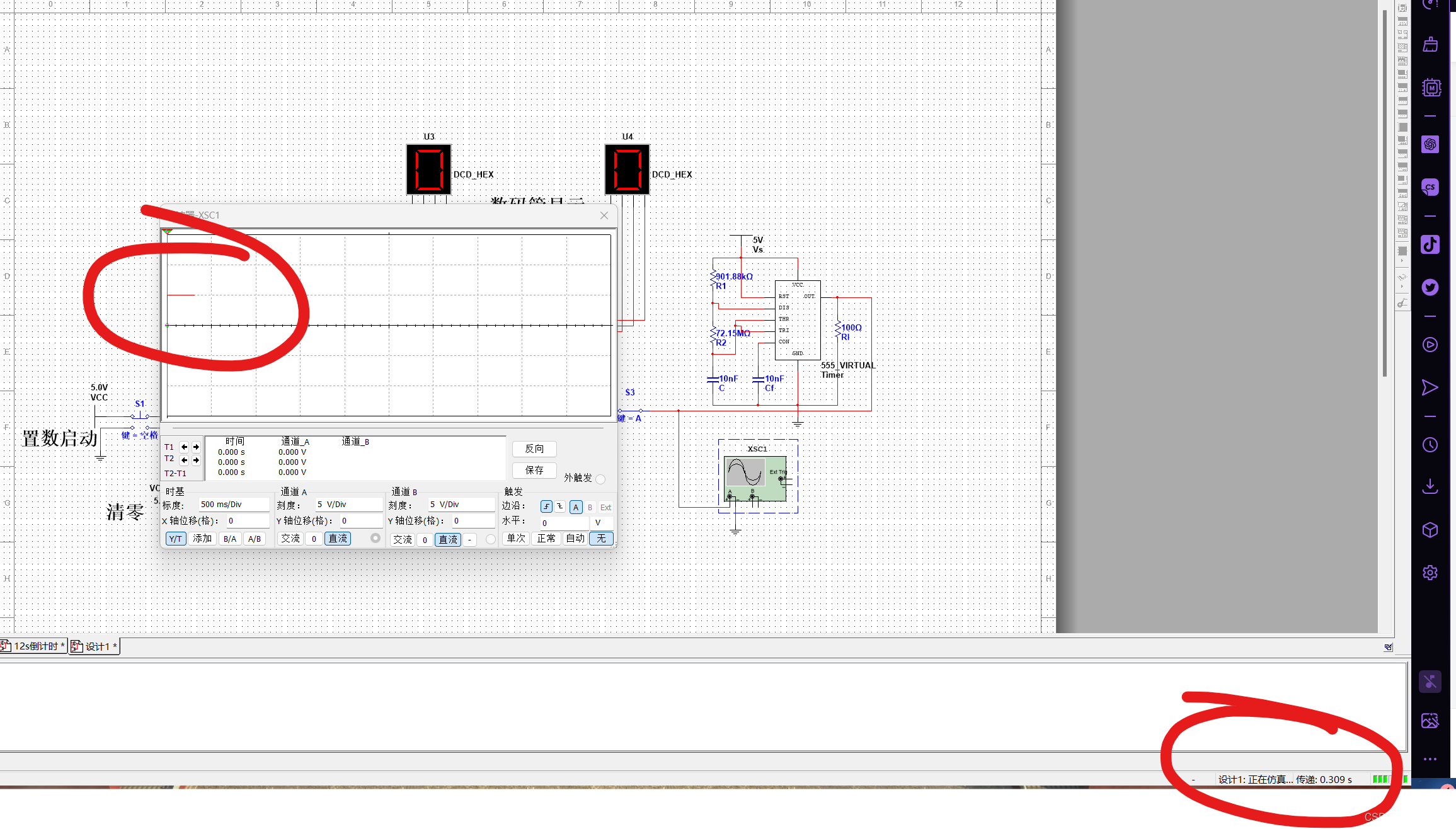The width and height of the screenshot is (1456, 829).
Task: Move cursor T2 right with arrow
Action: point(196,460)
